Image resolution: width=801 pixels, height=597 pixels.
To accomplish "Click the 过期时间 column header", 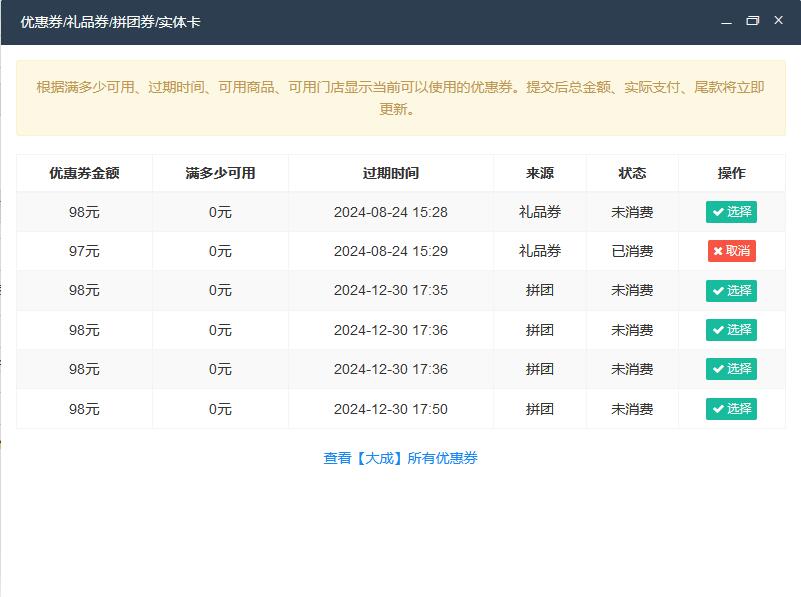I will (x=390, y=173).
